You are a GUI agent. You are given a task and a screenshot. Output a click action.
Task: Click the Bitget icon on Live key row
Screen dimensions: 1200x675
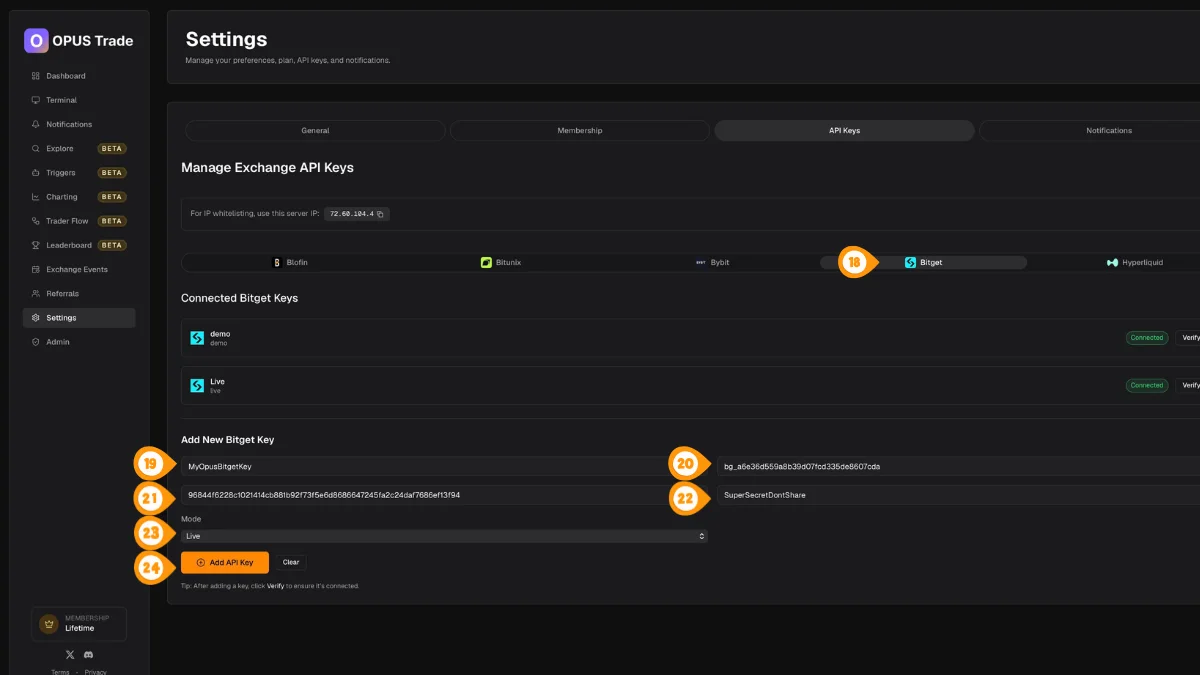coord(197,385)
